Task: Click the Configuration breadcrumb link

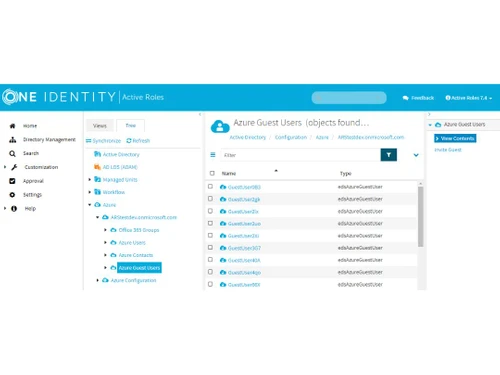Action: (291, 137)
